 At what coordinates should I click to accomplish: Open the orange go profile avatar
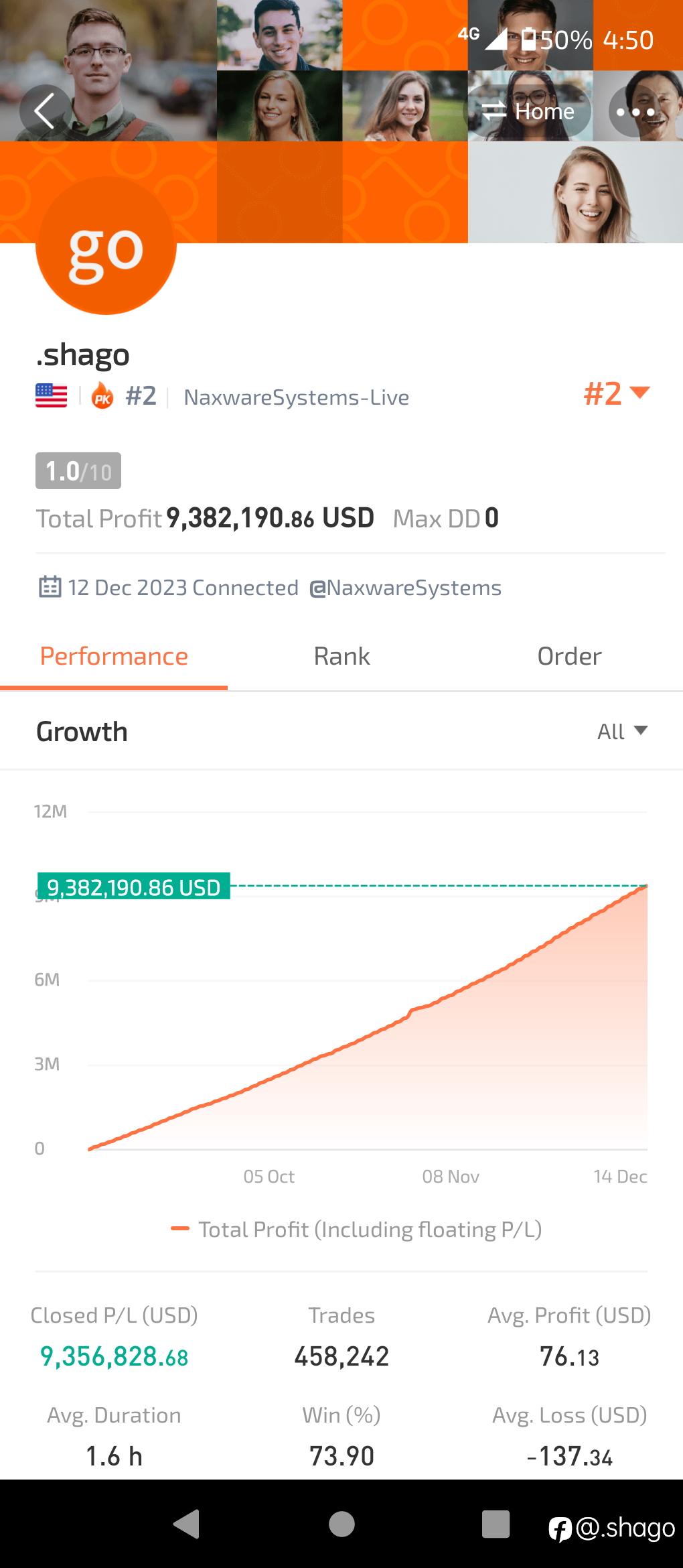click(x=106, y=245)
